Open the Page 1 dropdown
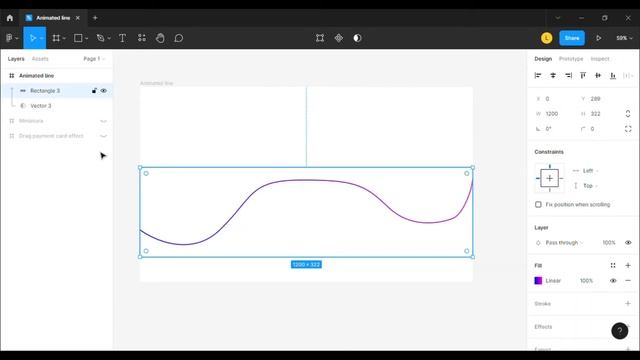 click(x=94, y=59)
